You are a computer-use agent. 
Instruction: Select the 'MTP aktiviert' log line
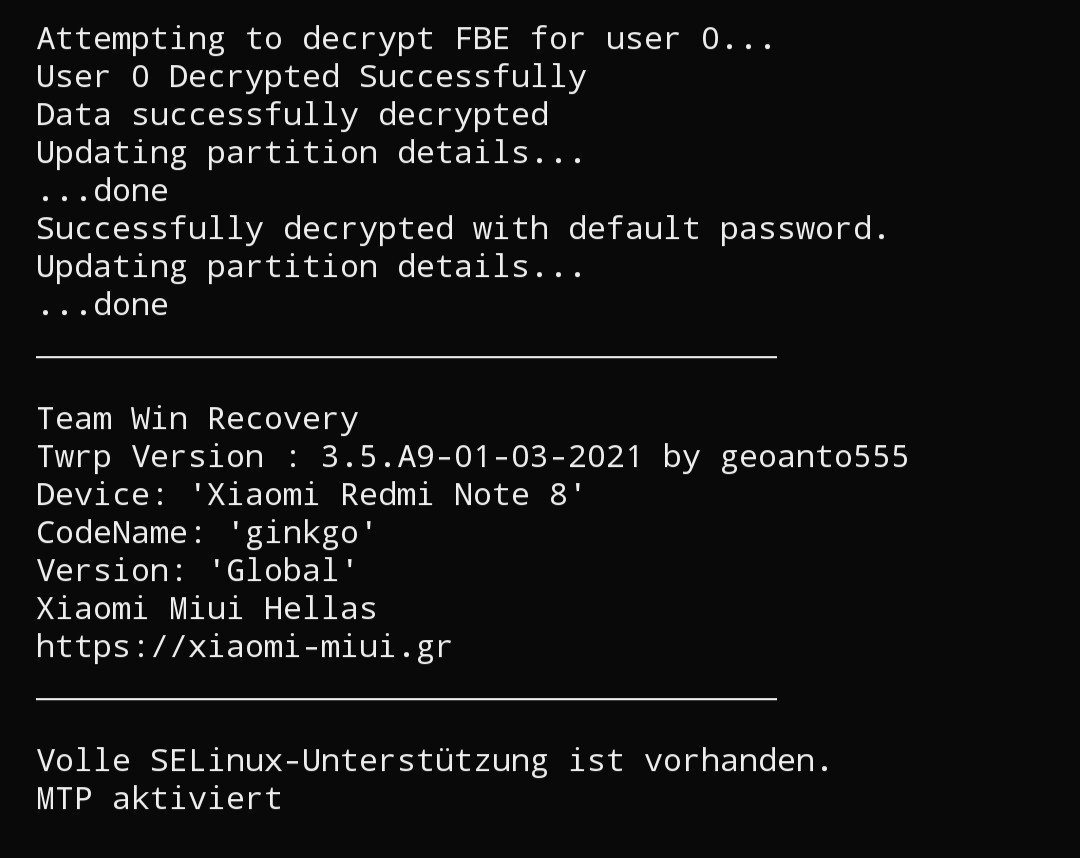click(159, 799)
